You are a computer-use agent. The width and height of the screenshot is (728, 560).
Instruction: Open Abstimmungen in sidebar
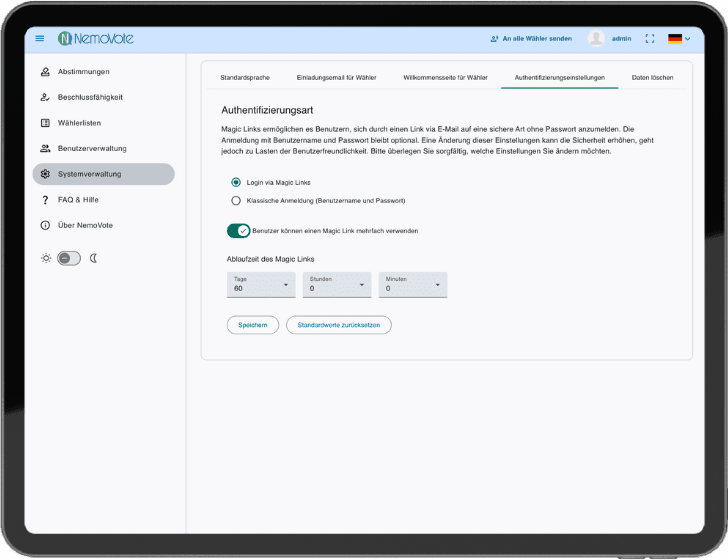(104, 72)
